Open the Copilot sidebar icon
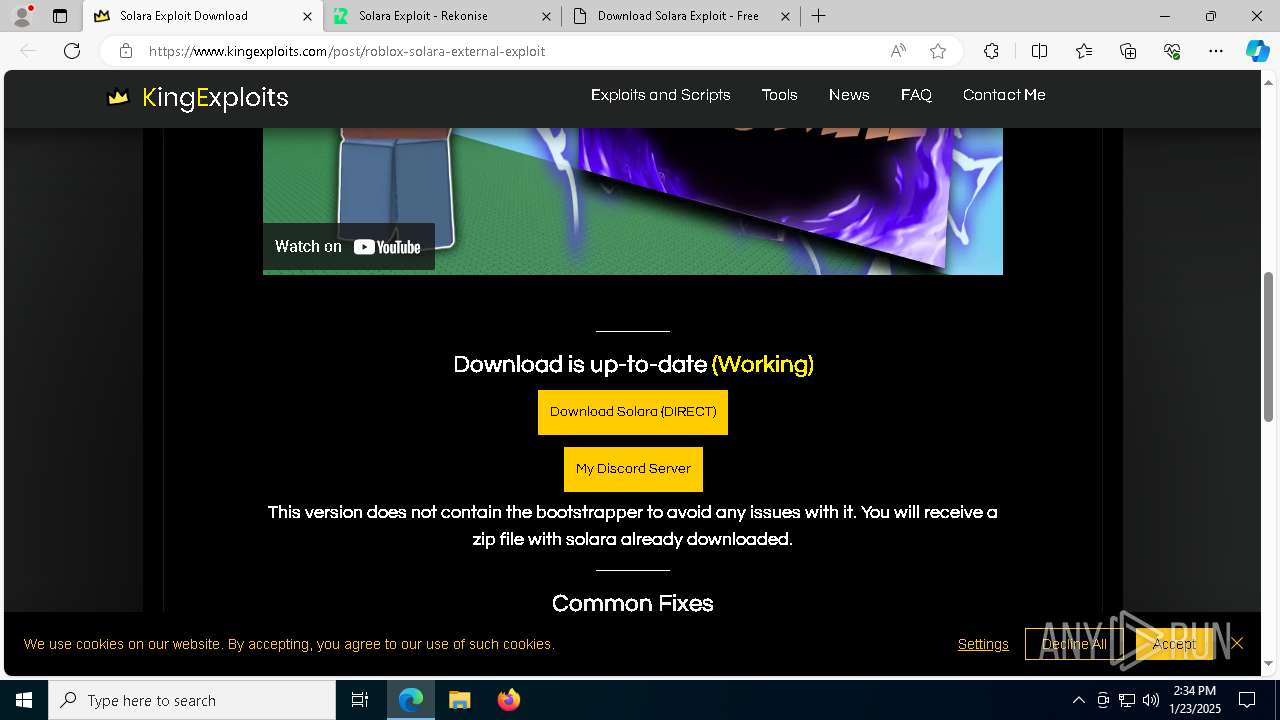Image resolution: width=1280 pixels, height=720 pixels. click(1257, 51)
